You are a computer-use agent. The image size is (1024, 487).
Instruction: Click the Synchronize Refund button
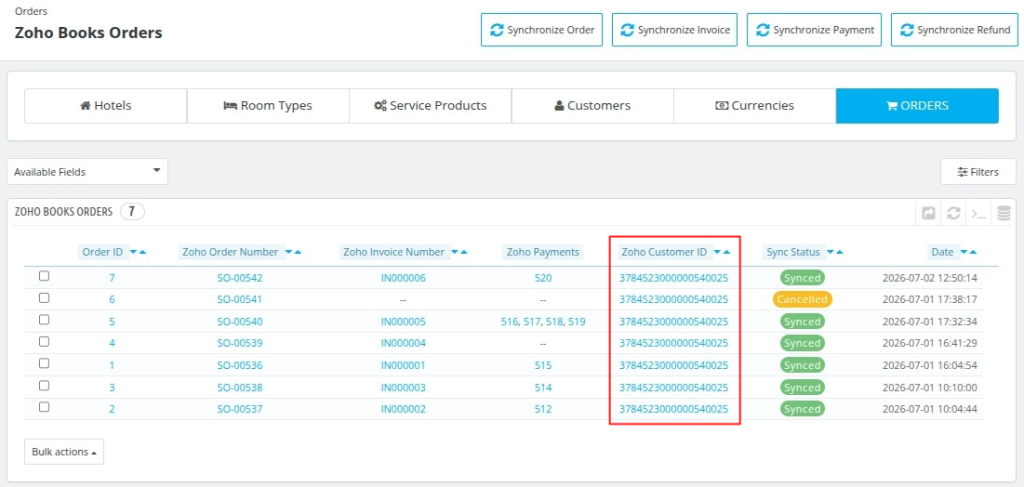point(955,30)
